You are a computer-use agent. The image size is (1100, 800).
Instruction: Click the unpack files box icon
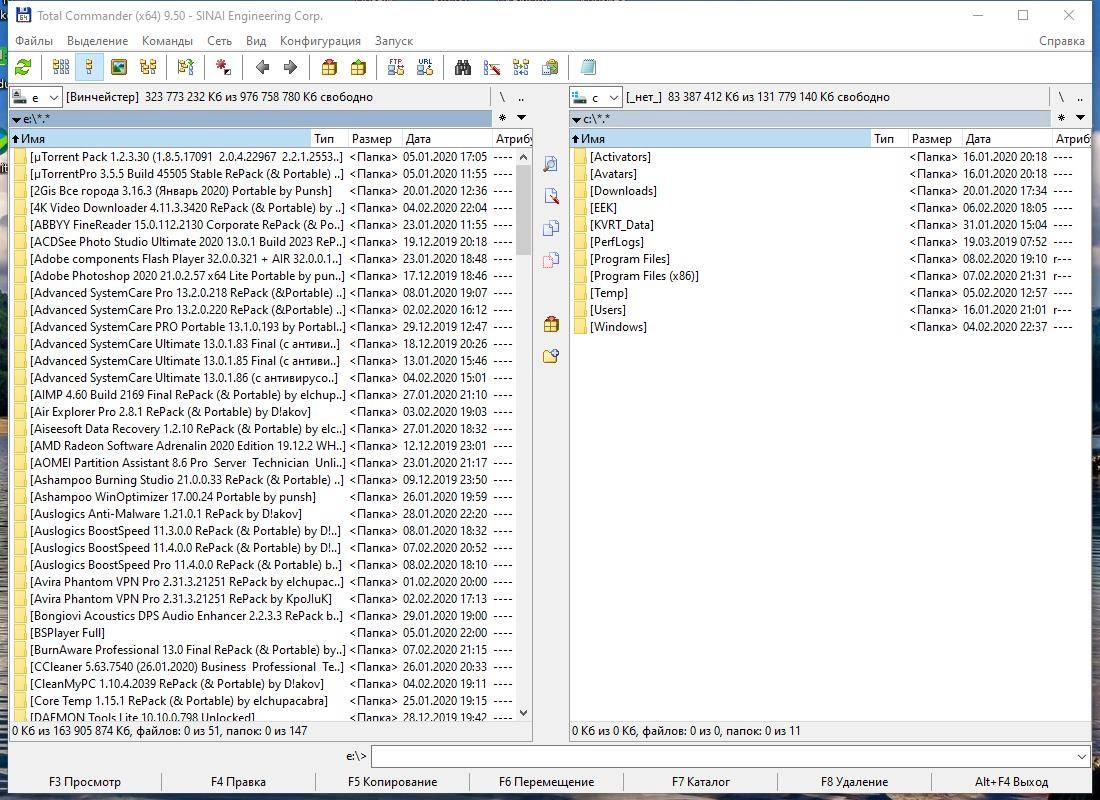tap(358, 67)
